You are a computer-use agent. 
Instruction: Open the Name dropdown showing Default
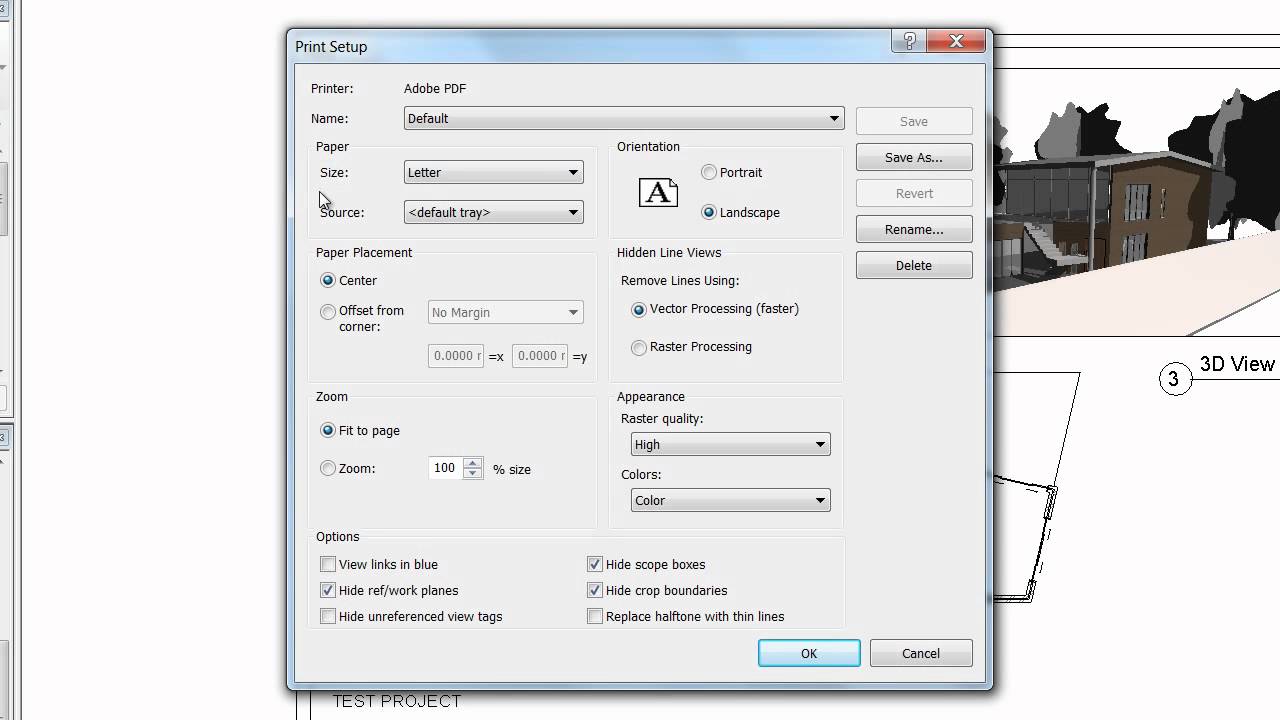pyautogui.click(x=624, y=118)
